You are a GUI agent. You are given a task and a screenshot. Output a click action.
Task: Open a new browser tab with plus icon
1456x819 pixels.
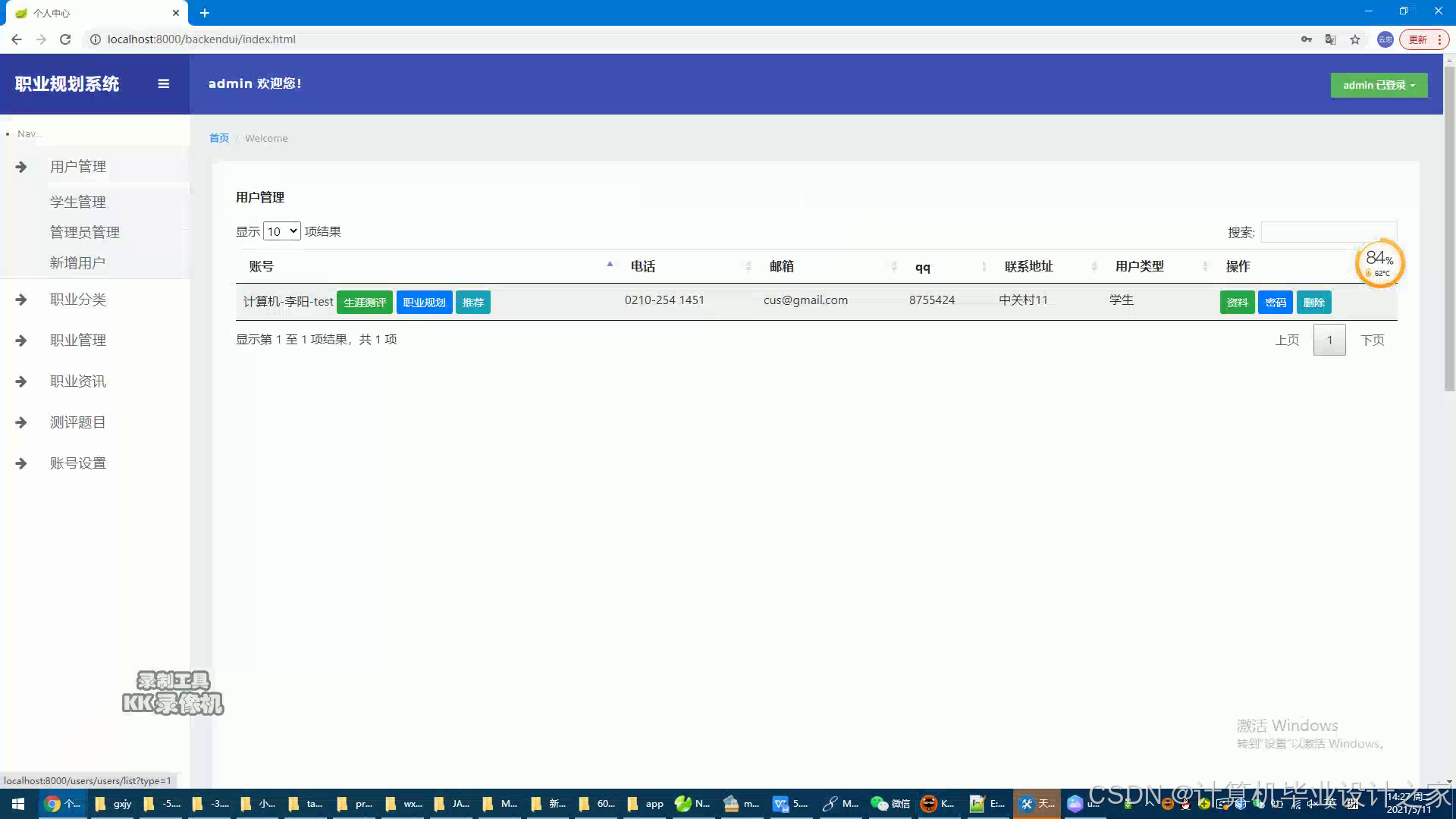coord(205,13)
